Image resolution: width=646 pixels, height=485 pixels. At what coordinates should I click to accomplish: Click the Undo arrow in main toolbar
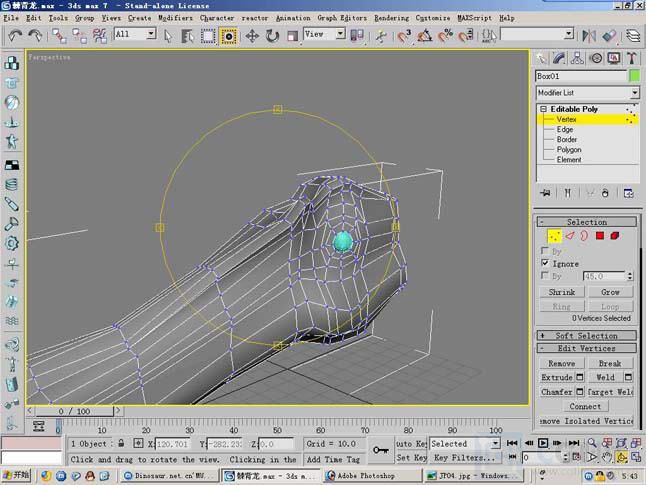pyautogui.click(x=15, y=36)
